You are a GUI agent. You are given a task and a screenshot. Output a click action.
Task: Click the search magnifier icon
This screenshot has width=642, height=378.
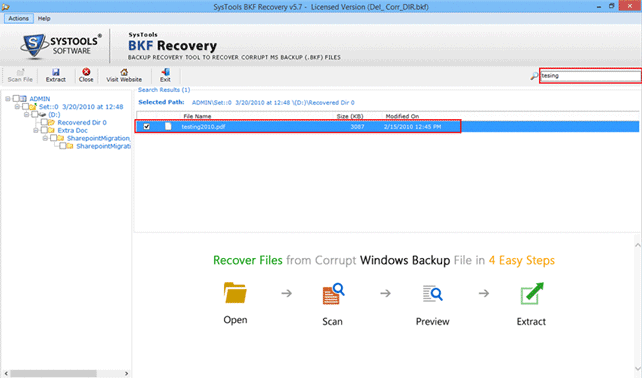pos(534,76)
